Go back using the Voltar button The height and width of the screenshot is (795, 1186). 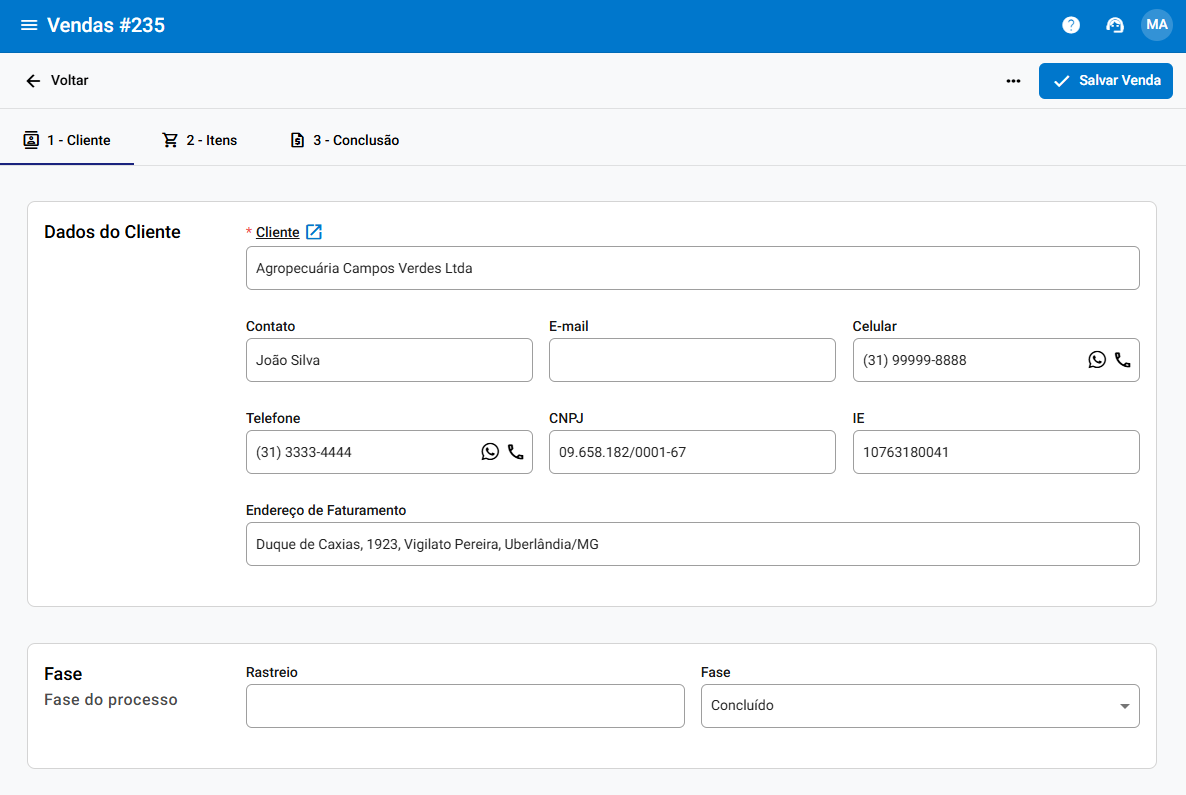(x=58, y=80)
